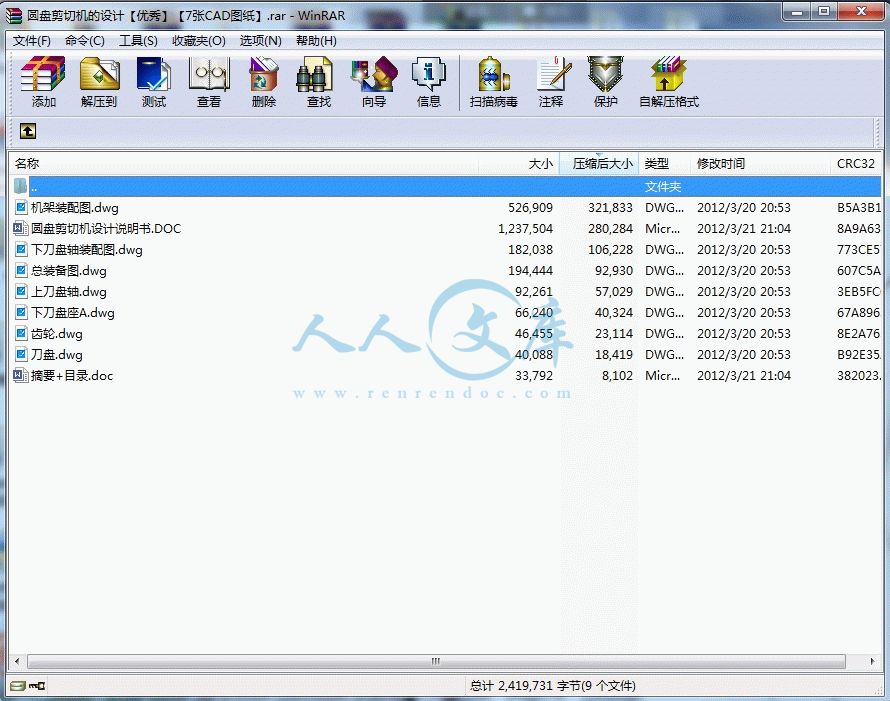Open the 命令(C) menu

click(85, 41)
